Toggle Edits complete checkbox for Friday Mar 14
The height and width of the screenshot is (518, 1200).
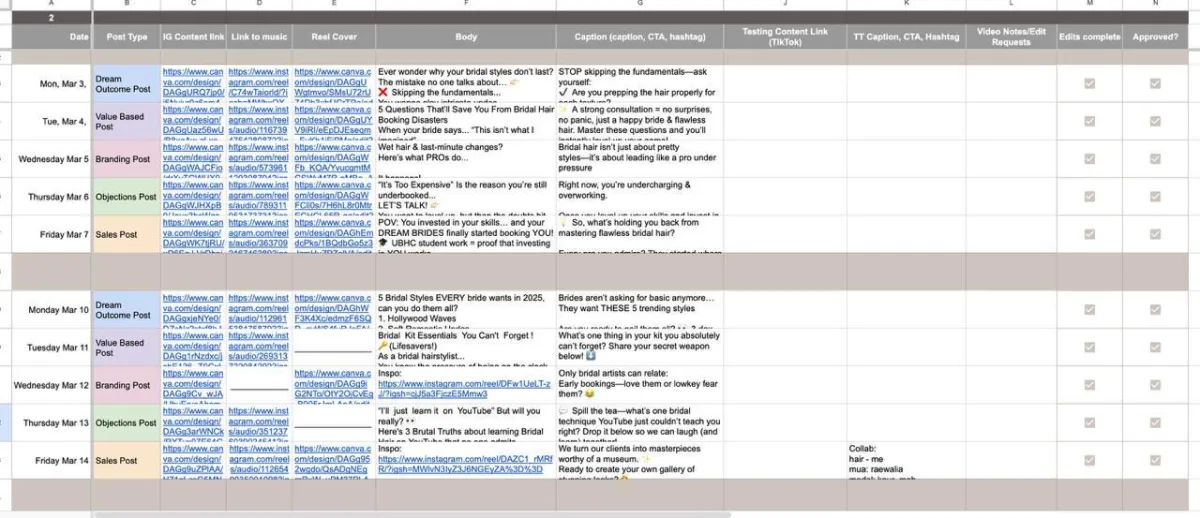[x=1089, y=461]
